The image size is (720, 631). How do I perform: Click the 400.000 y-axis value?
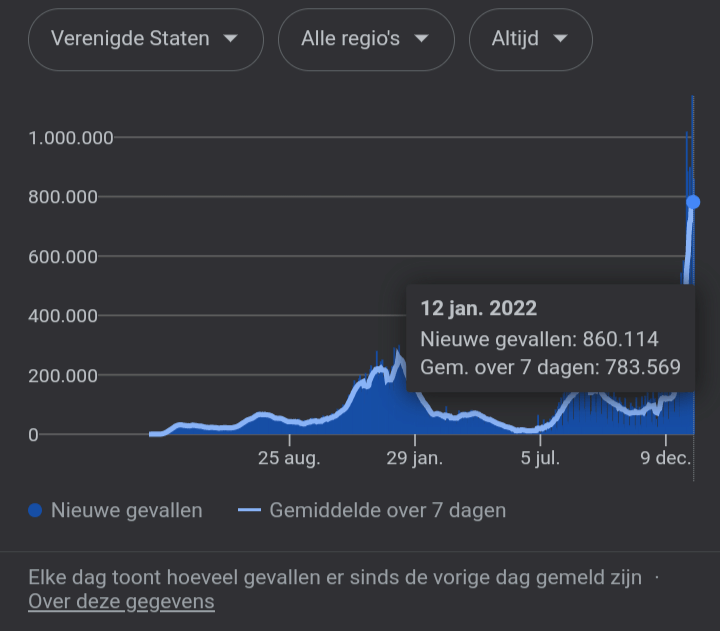[63, 316]
